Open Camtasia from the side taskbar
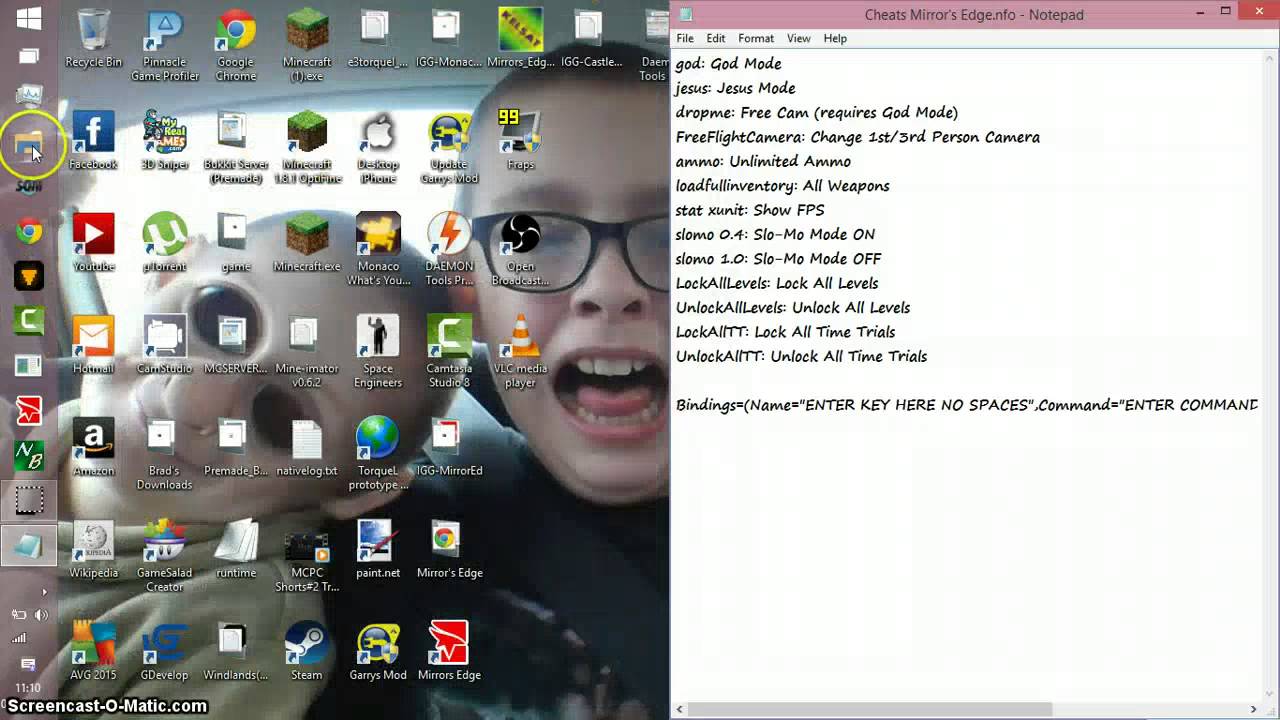Screen dimensions: 1280x720 (x=29, y=321)
